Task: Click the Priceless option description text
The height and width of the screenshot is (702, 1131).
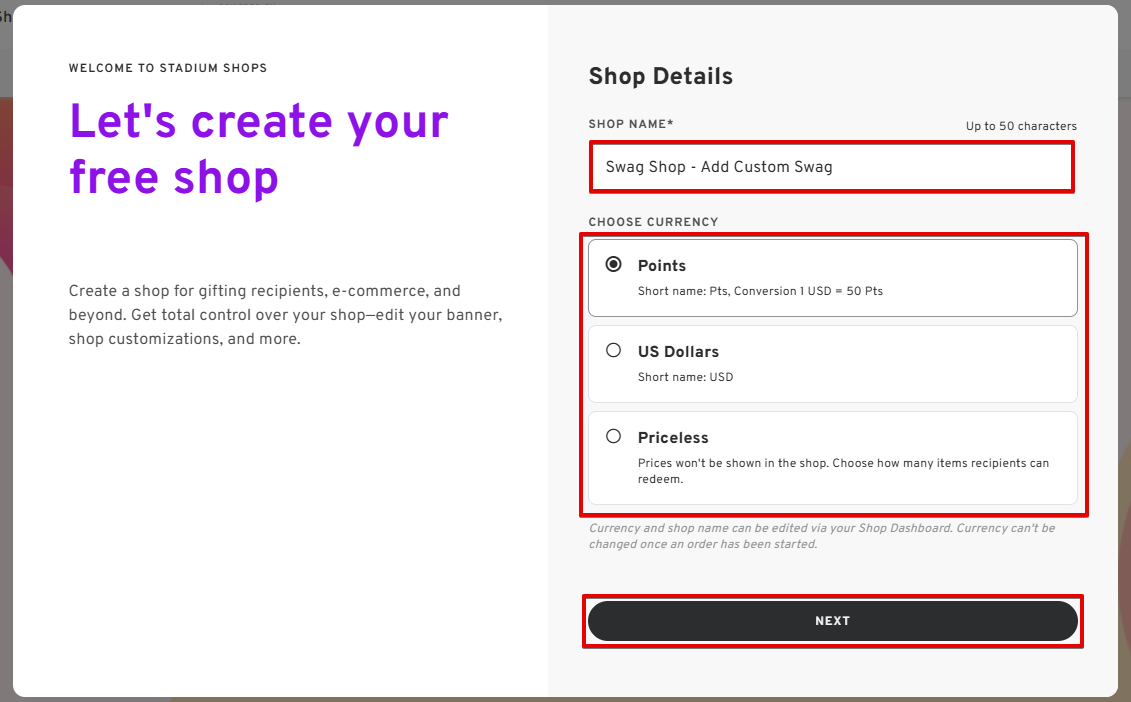Action: coord(843,471)
